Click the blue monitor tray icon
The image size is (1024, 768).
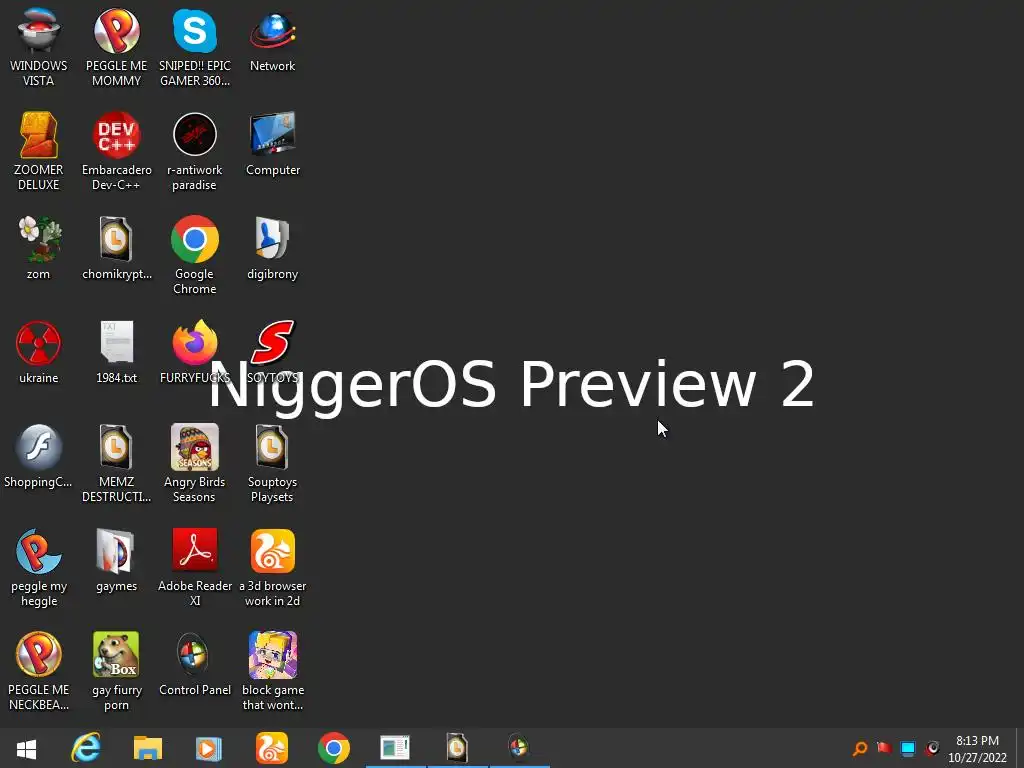(x=908, y=748)
